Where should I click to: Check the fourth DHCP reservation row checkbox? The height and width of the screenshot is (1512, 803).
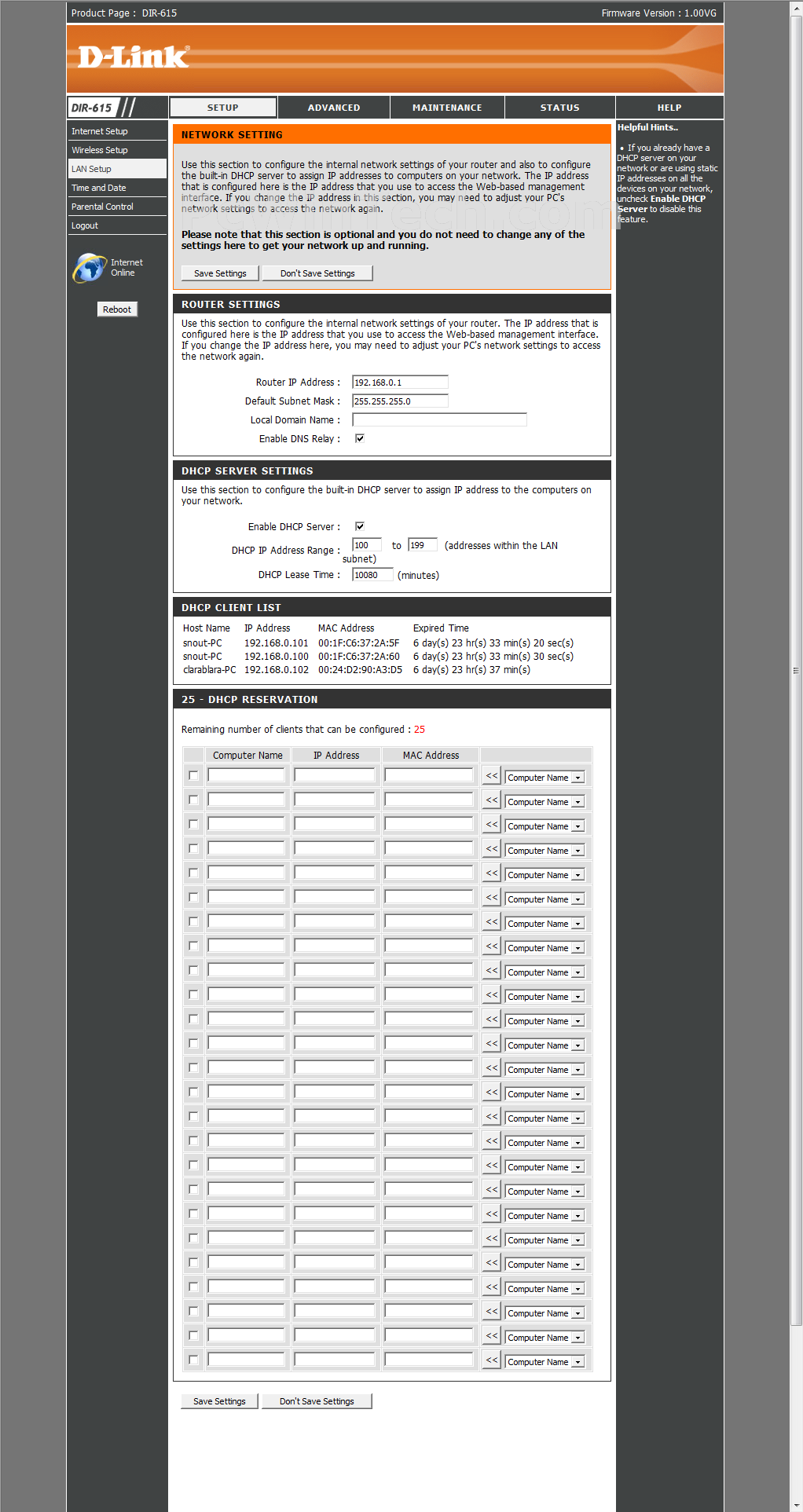pos(193,848)
